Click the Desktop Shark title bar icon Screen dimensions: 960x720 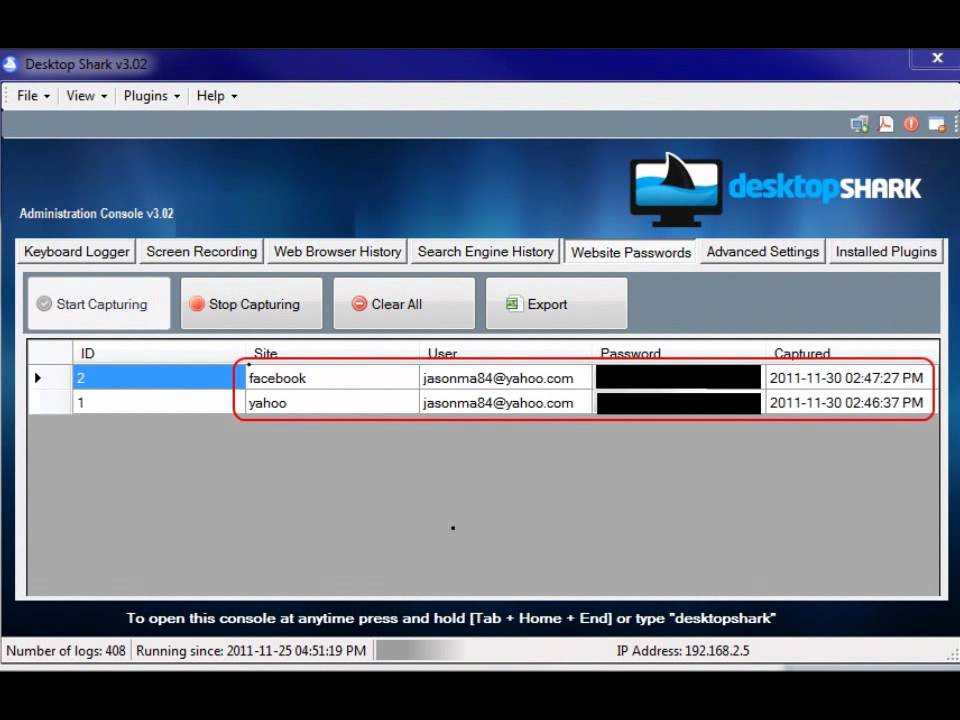[x=10, y=64]
